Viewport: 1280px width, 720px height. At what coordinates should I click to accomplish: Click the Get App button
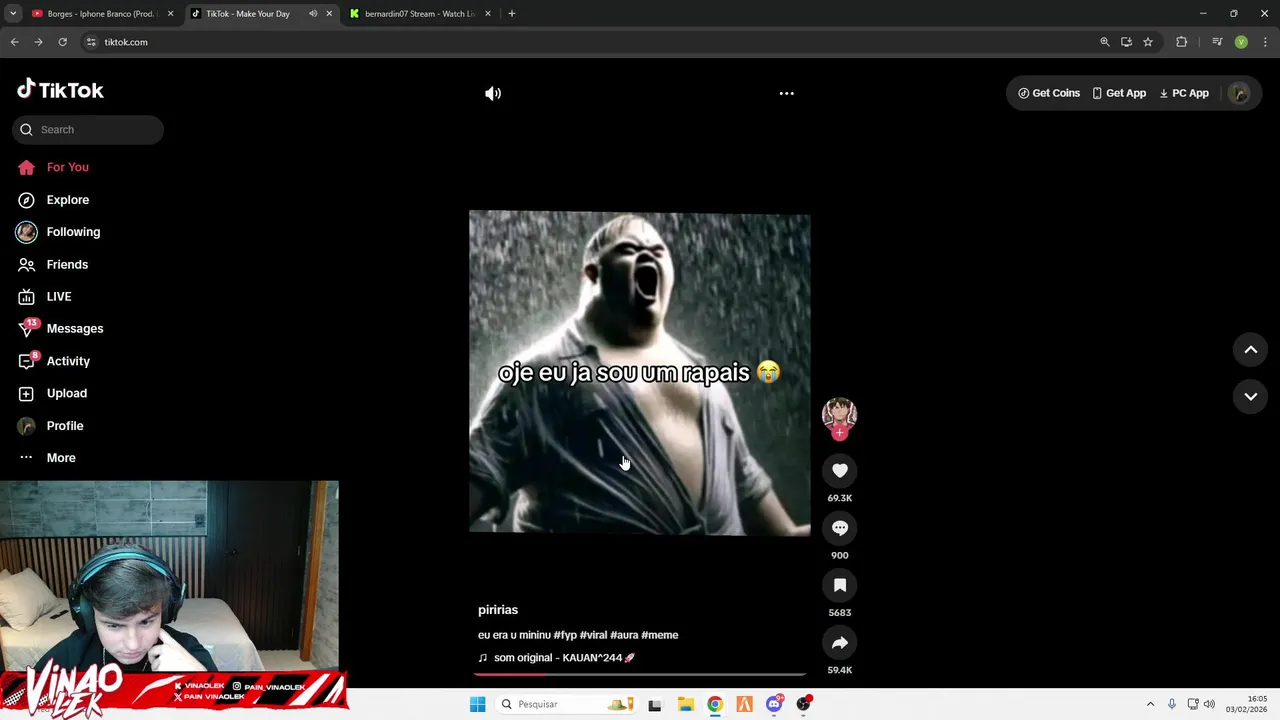point(1119,93)
